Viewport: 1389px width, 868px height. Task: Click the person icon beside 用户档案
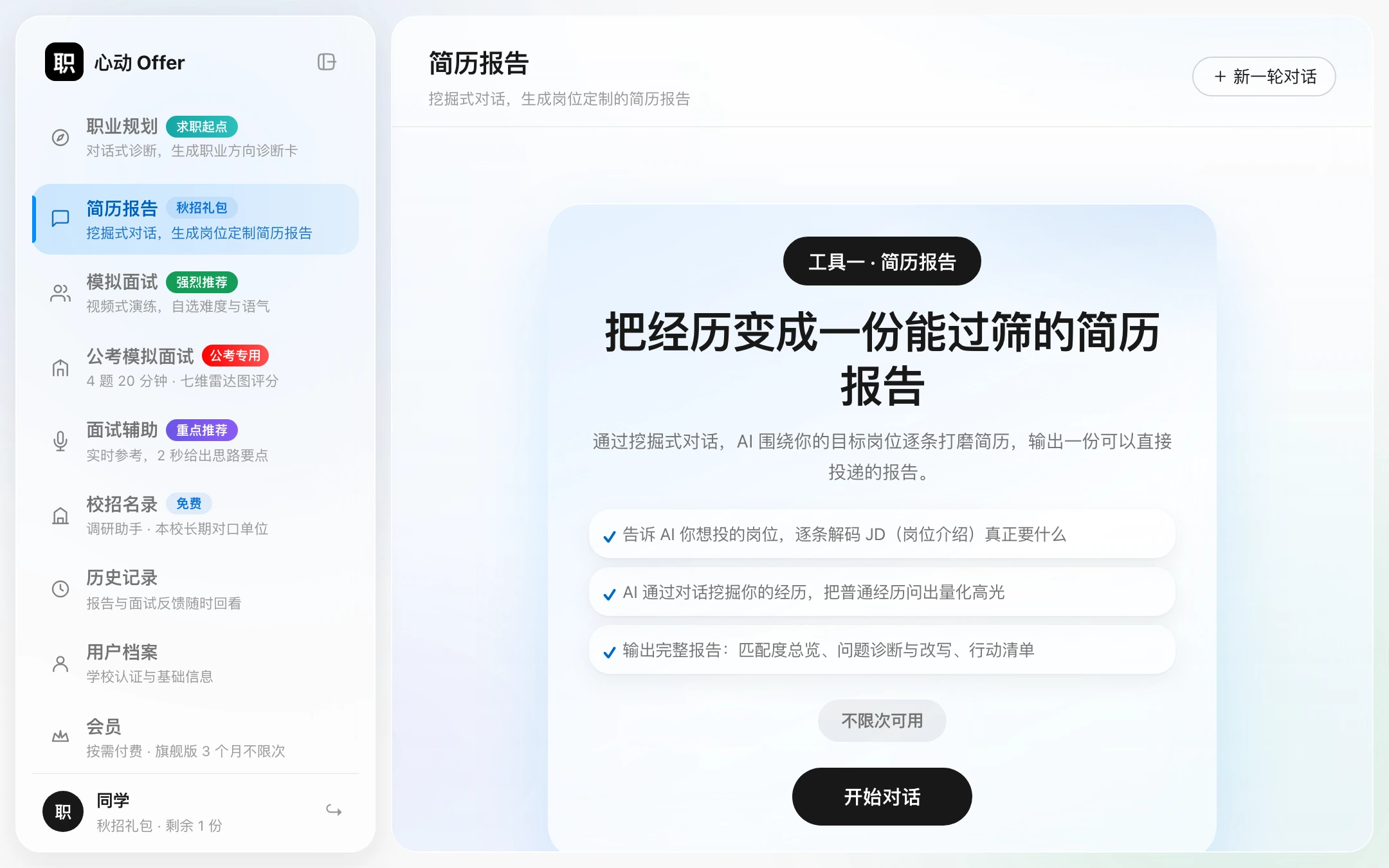tap(60, 664)
